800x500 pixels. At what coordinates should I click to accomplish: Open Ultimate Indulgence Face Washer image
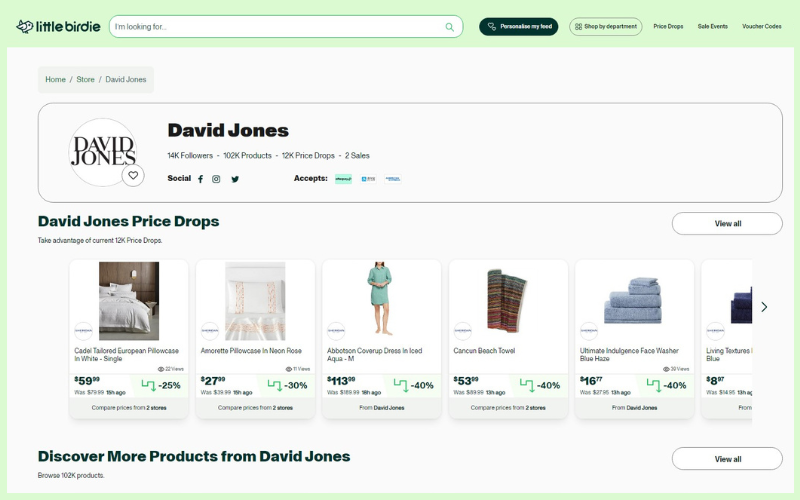pyautogui.click(x=633, y=301)
